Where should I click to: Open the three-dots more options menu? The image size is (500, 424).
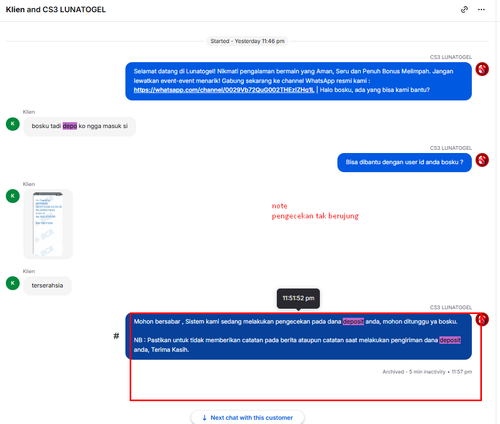point(481,10)
